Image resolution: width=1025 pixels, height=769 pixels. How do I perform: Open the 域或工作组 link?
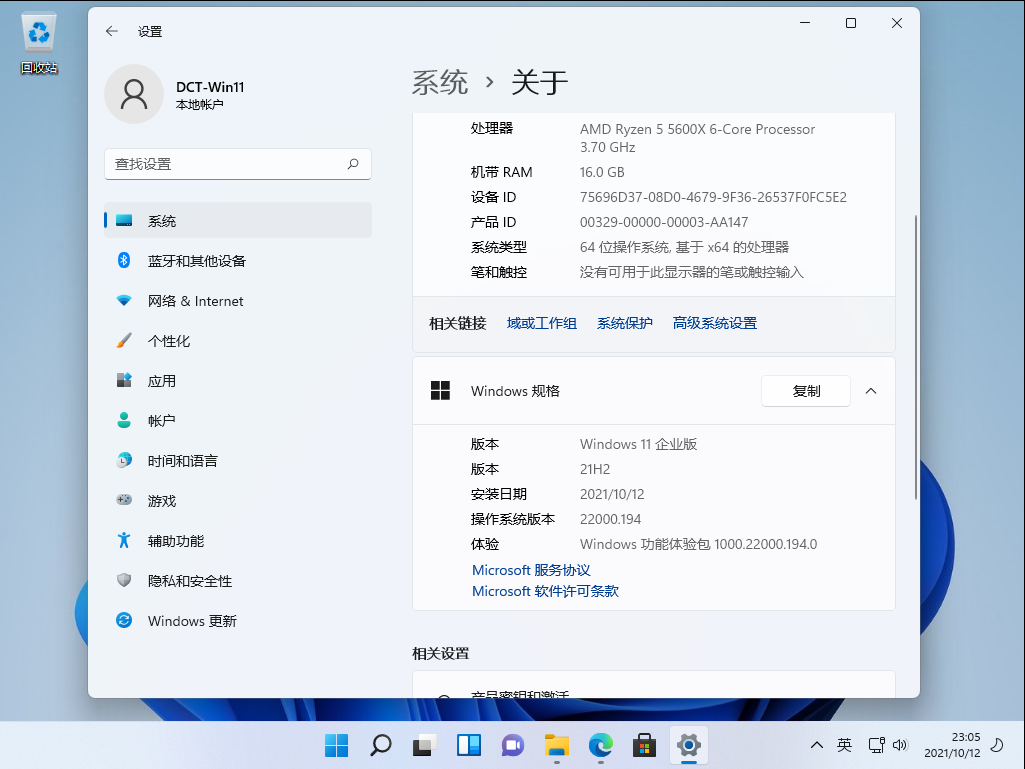coord(542,323)
